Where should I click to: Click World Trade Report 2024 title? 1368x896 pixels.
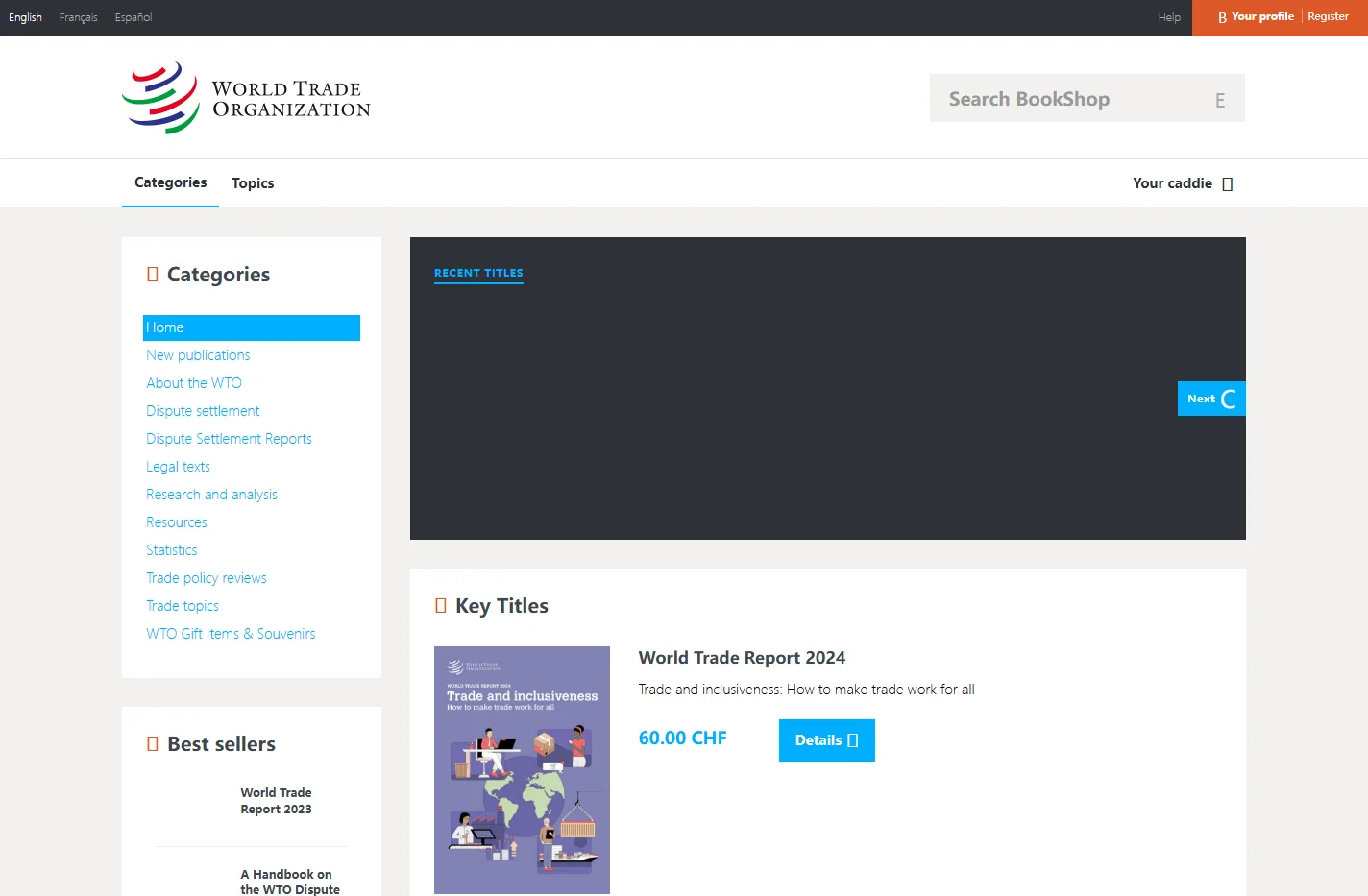pos(742,658)
